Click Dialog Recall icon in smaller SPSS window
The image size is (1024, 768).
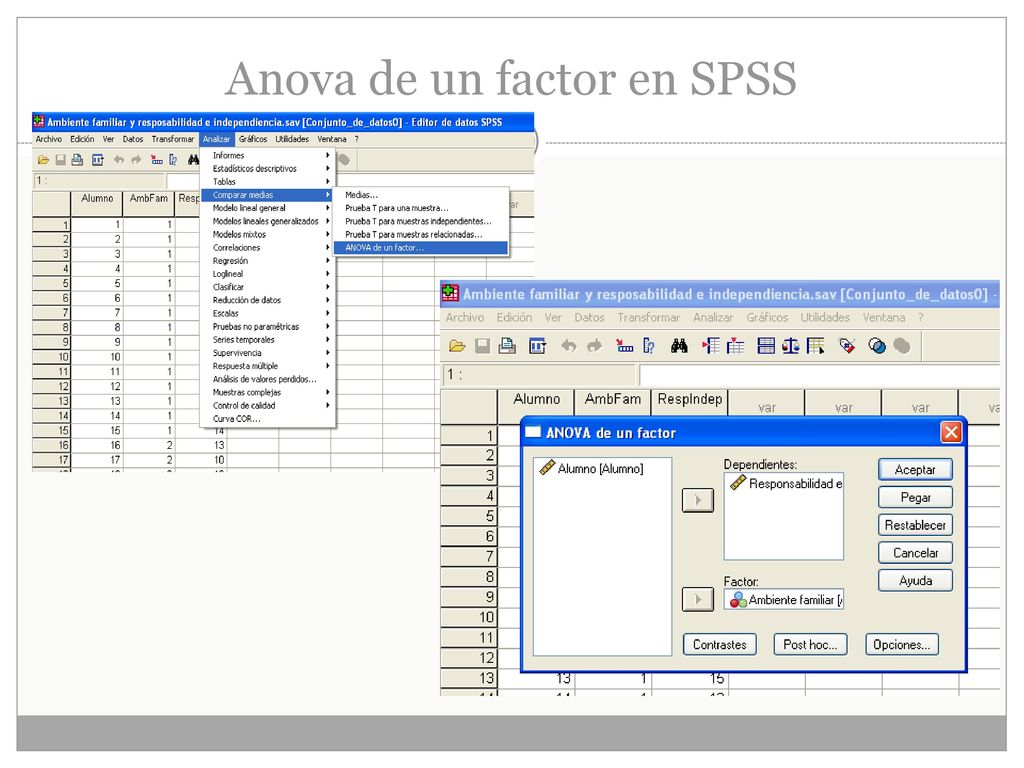click(x=97, y=160)
